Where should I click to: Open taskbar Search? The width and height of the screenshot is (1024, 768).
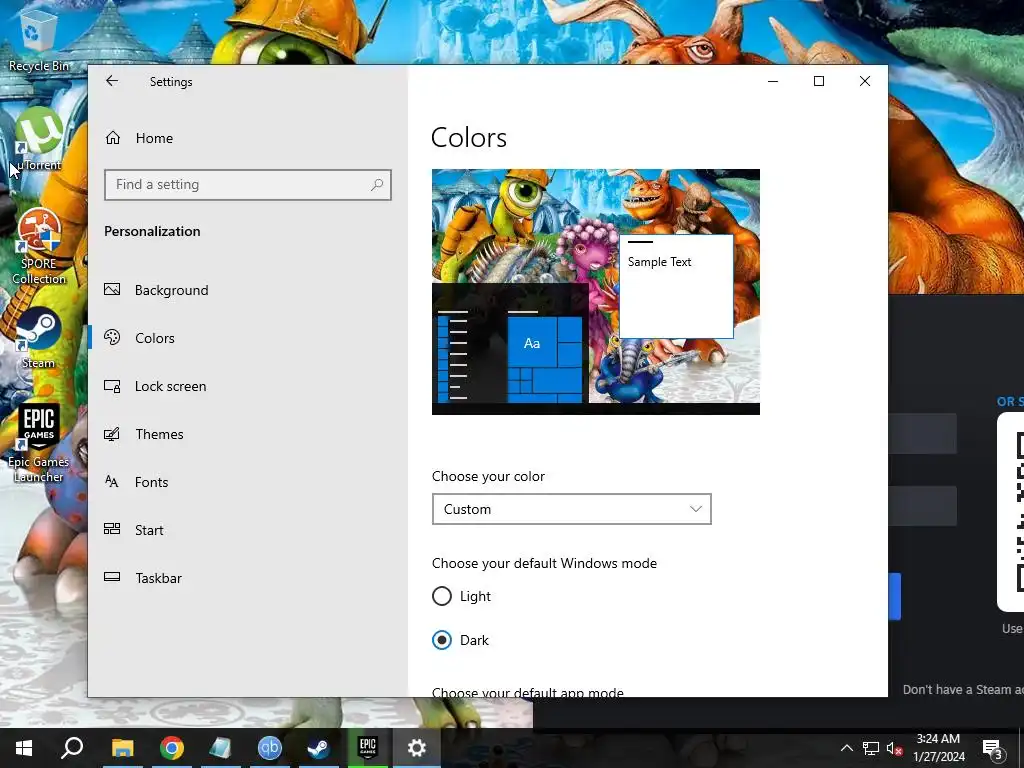coord(72,748)
